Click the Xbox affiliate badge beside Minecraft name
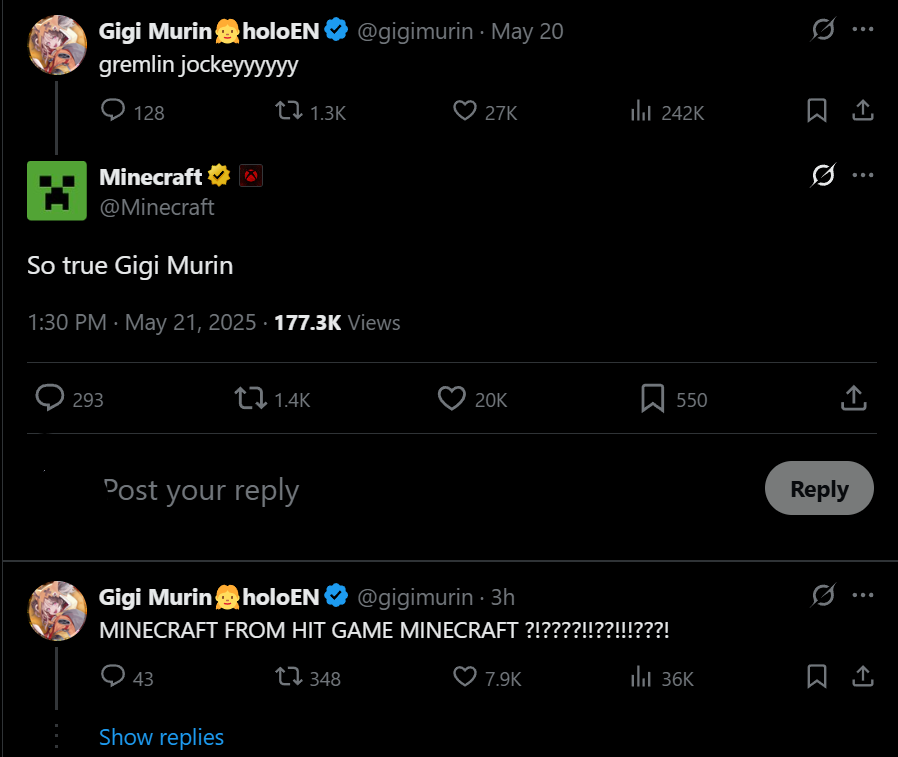 click(251, 176)
